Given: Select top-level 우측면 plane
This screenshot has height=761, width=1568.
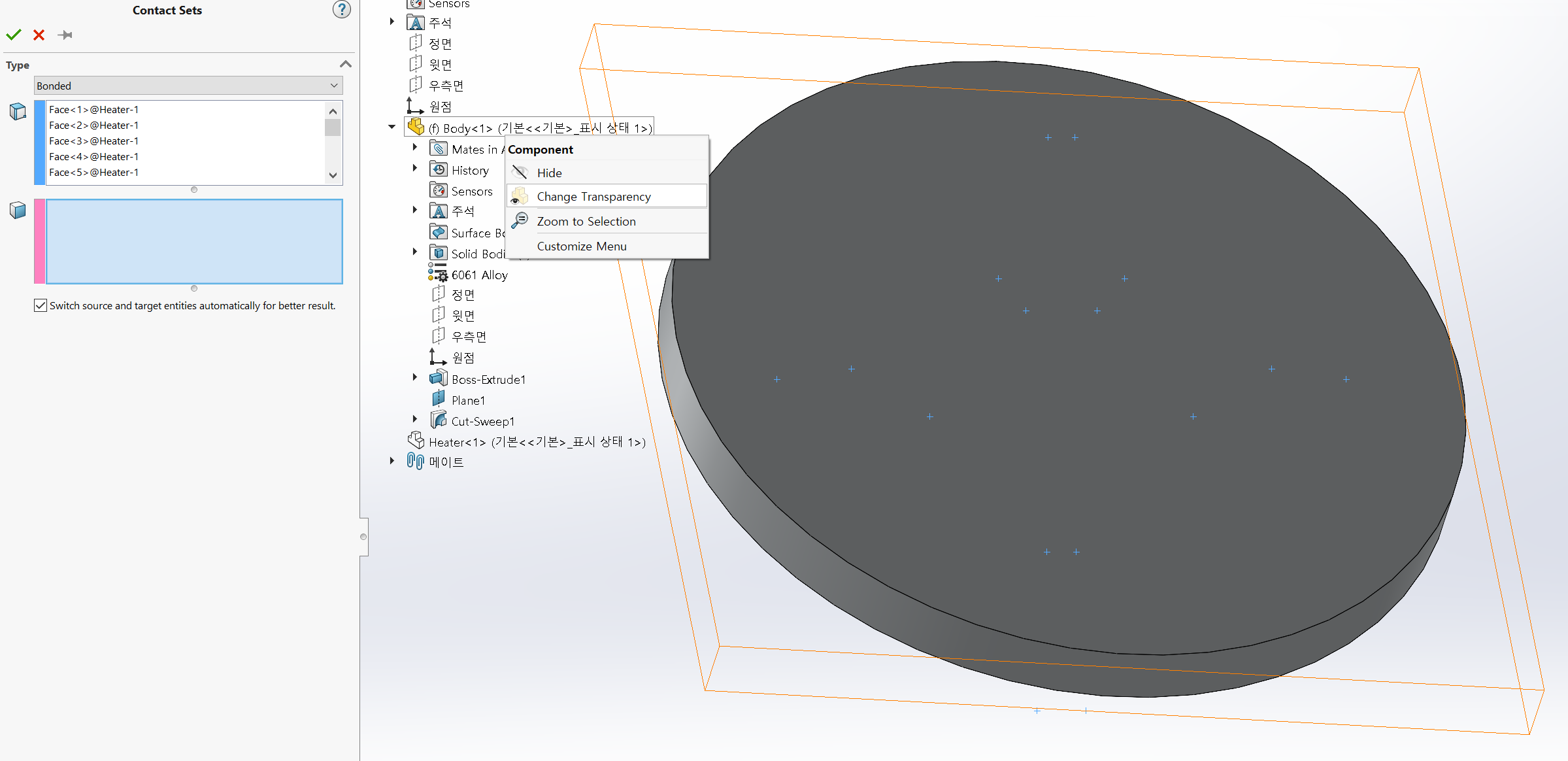Looking at the screenshot, I should coord(446,86).
